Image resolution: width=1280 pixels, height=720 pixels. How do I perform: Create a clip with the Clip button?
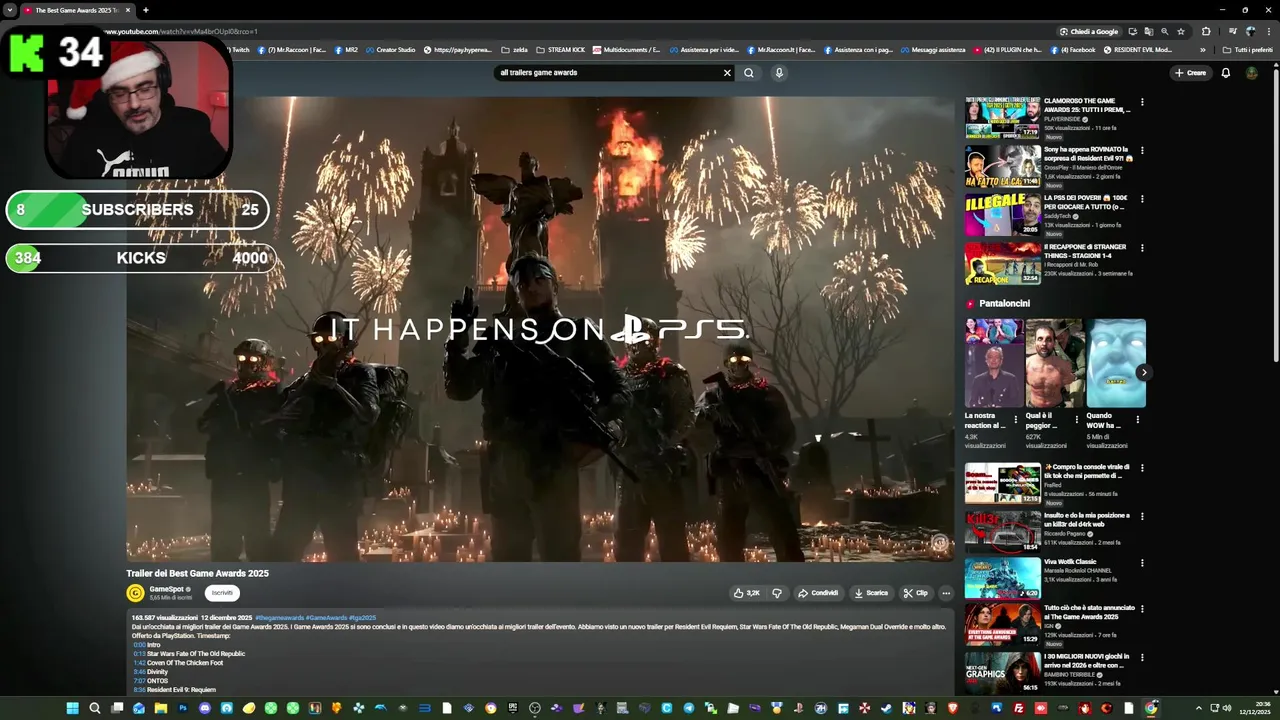coord(915,593)
